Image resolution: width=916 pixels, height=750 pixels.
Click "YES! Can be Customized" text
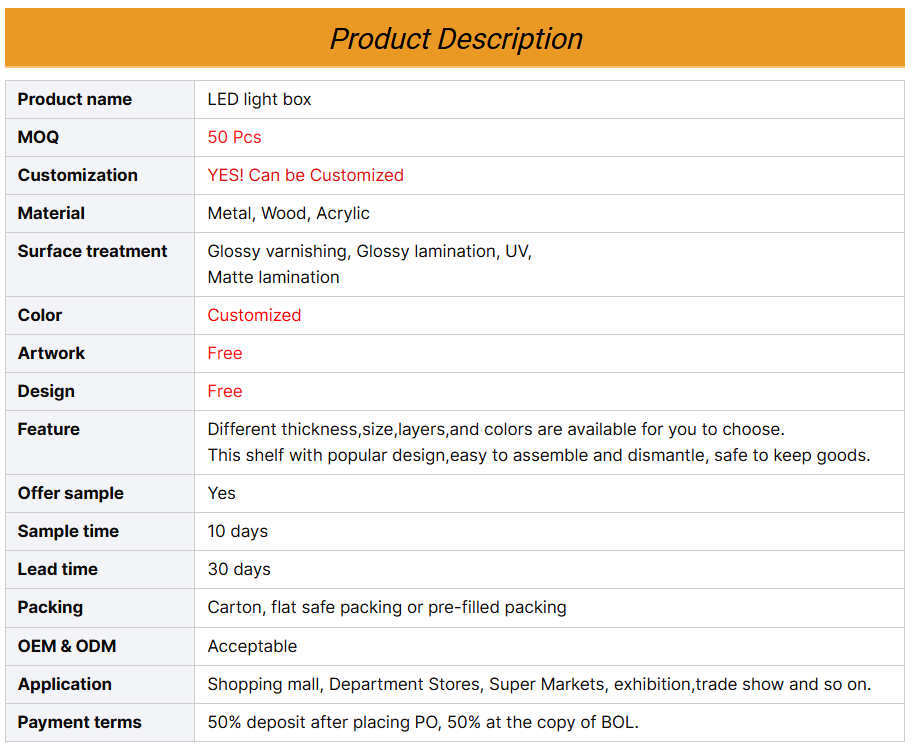306,175
